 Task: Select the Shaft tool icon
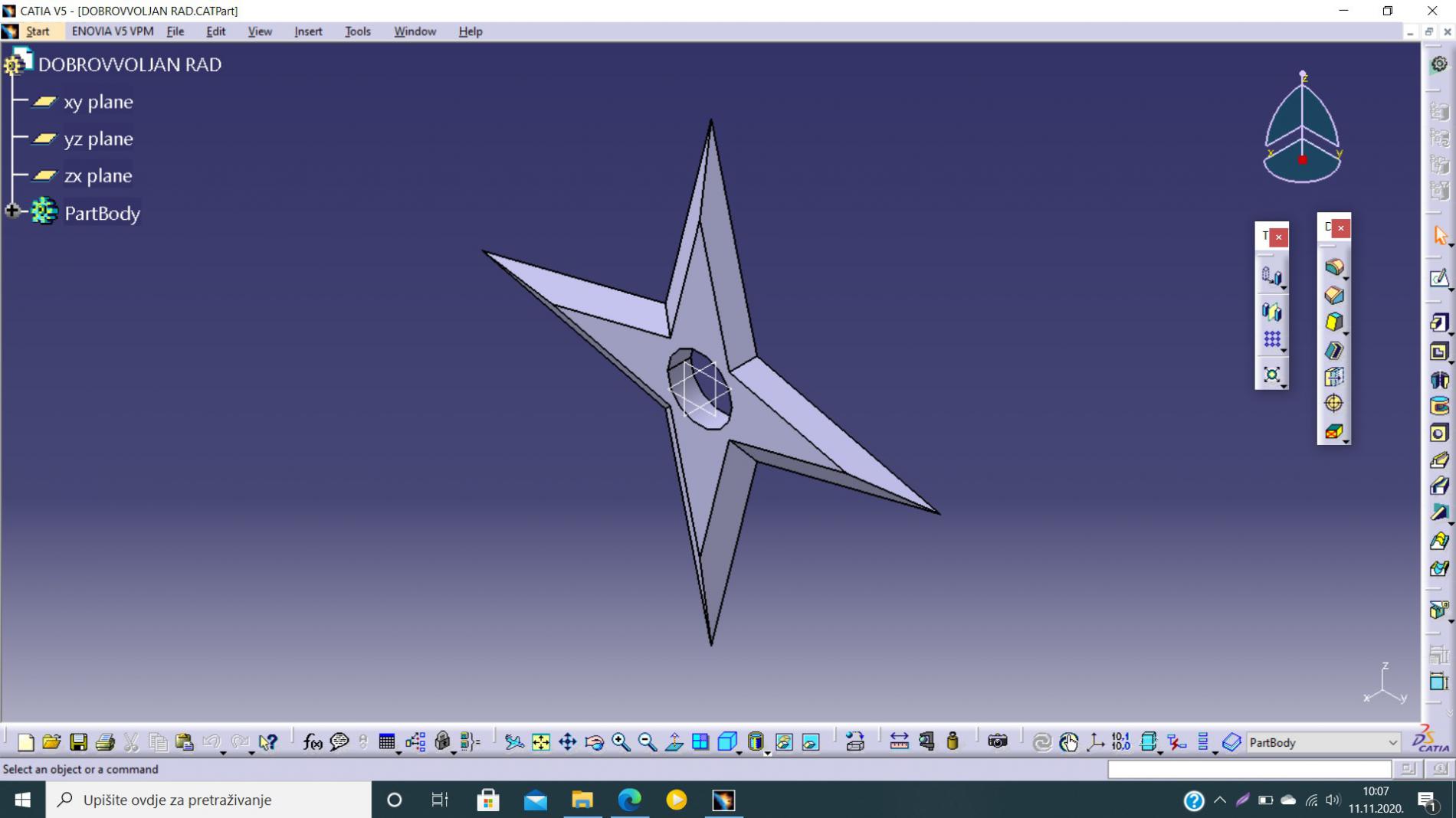coord(1438,380)
